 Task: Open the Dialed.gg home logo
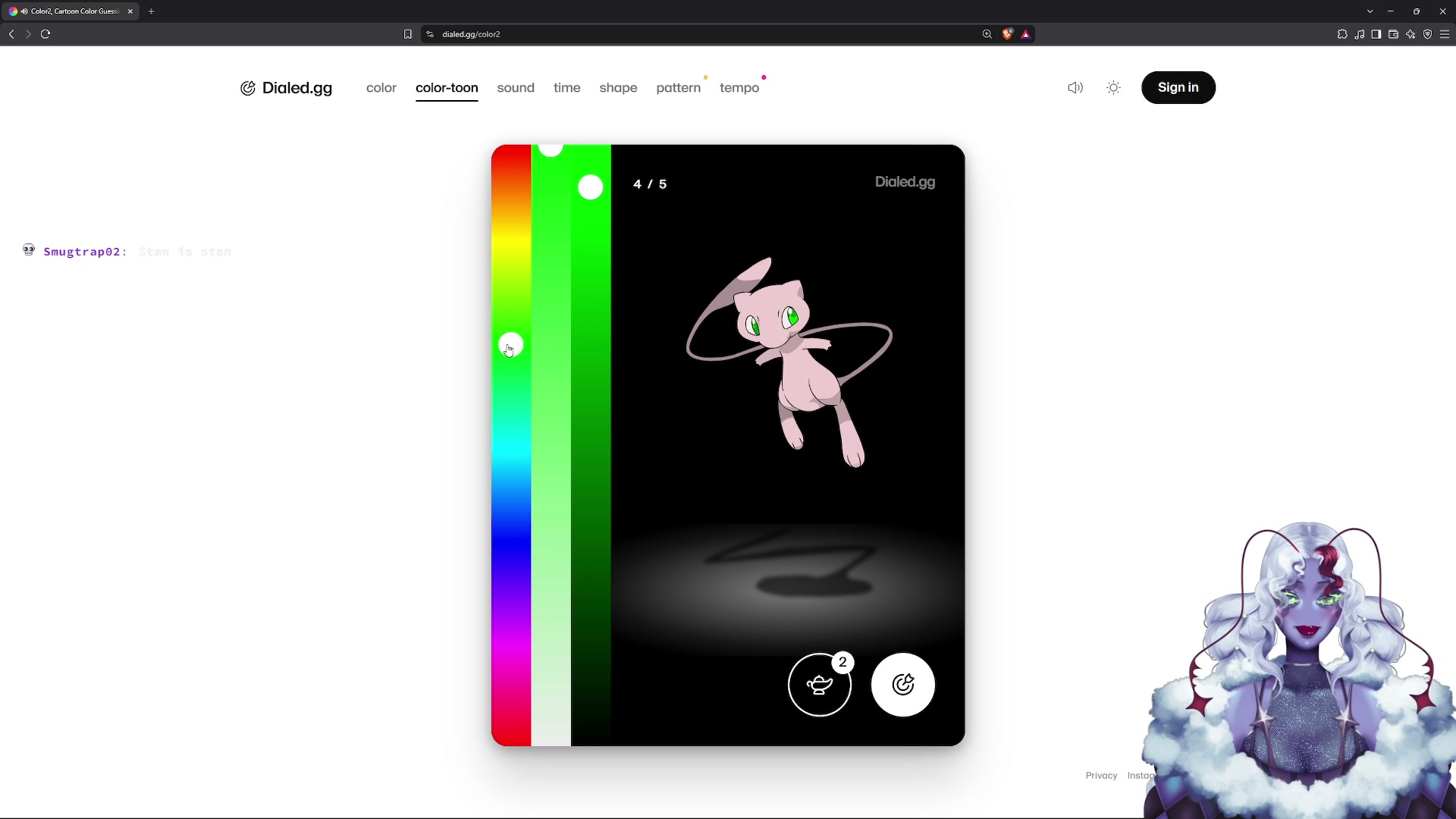287,88
